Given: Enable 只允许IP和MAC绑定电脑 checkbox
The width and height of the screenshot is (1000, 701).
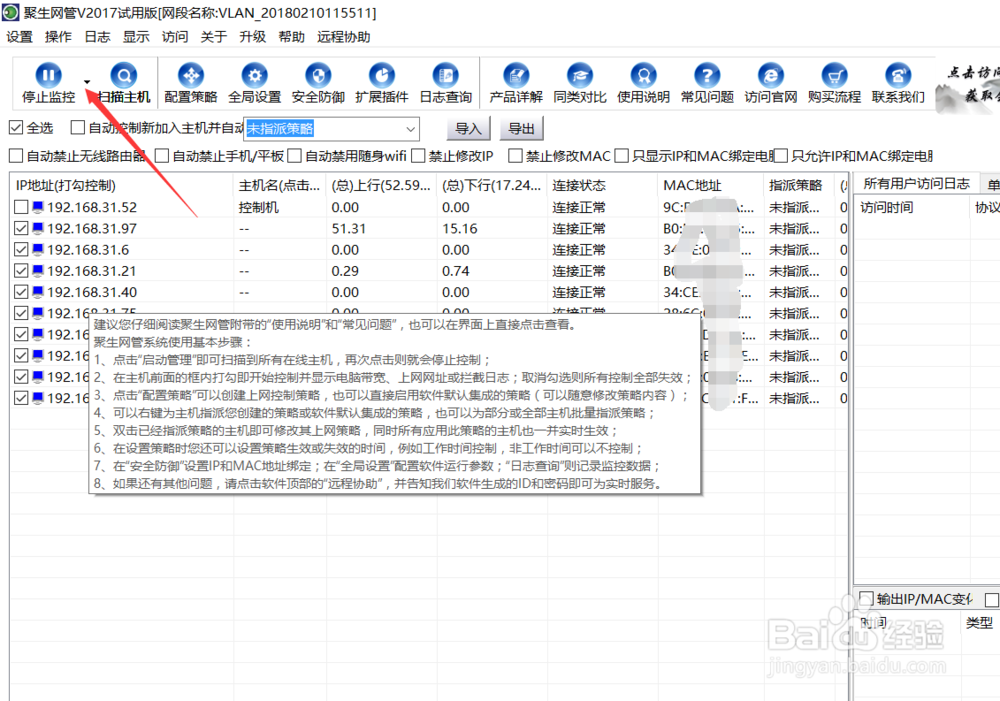Looking at the screenshot, I should click(781, 156).
